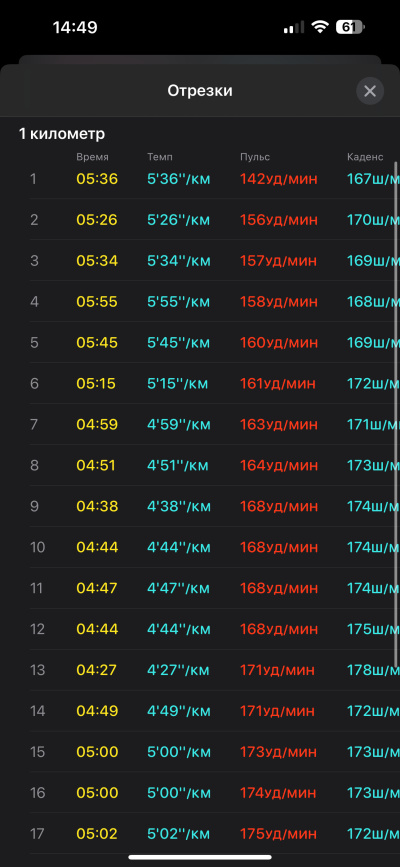This screenshot has width=400, height=867.
Task: Tap the Wi-Fi status icon
Action: [320, 27]
